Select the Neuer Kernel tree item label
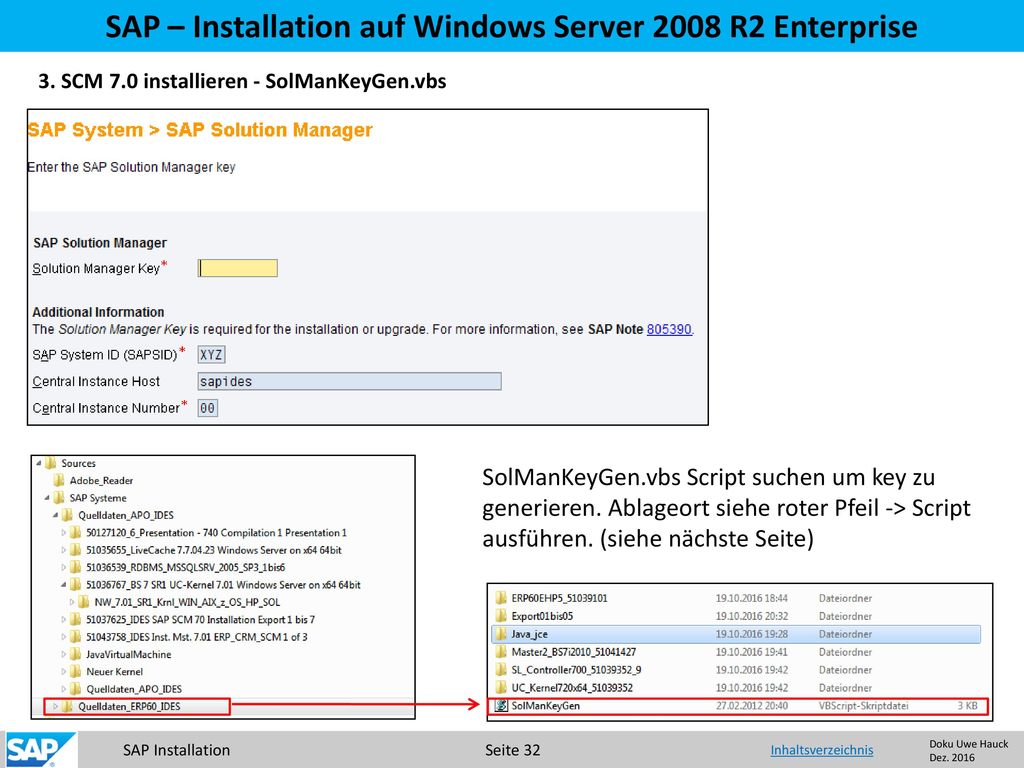Screen dimensions: 1024x768 click(x=114, y=671)
